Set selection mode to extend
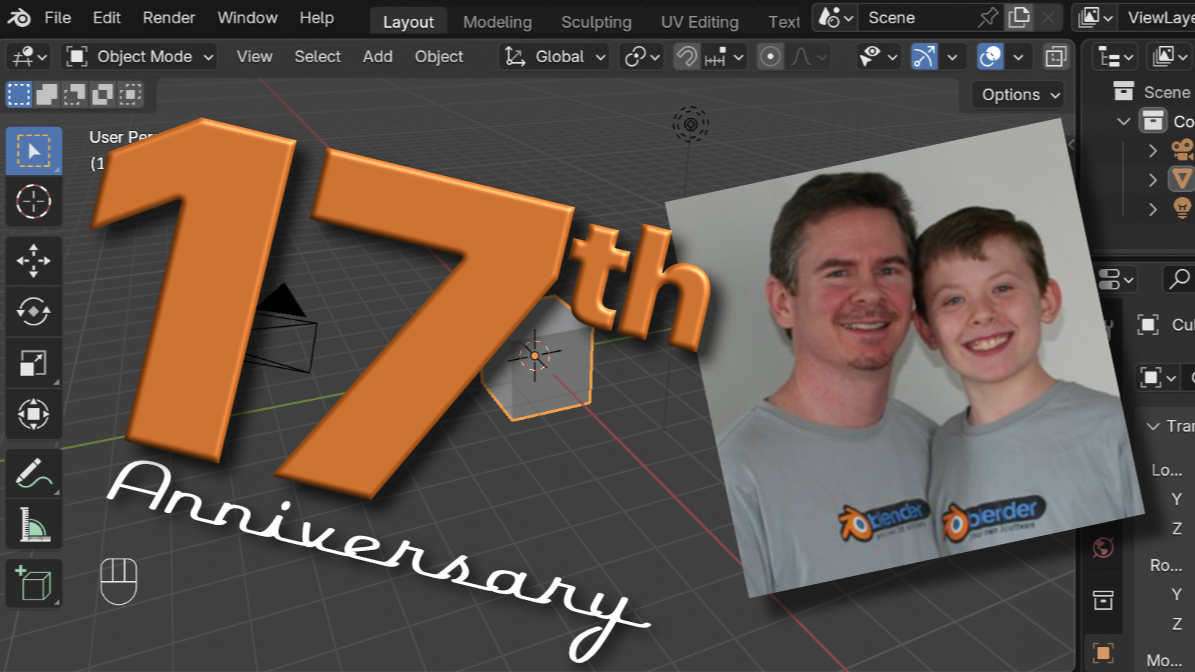 [x=46, y=94]
